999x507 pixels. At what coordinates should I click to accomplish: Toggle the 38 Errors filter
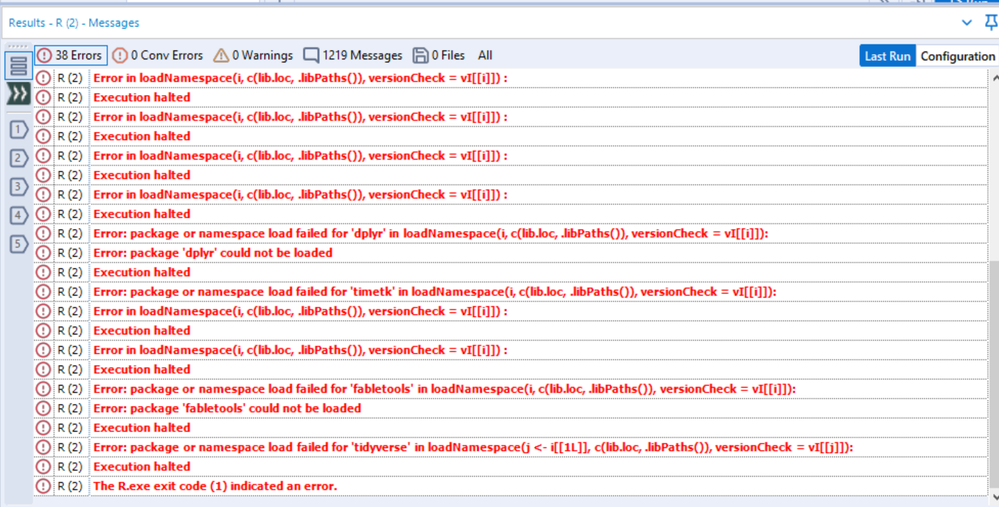click(x=71, y=55)
